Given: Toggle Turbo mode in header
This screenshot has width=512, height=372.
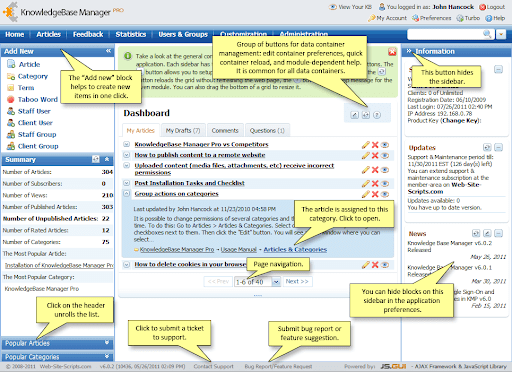Looking at the screenshot, I should pyautogui.click(x=468, y=18).
